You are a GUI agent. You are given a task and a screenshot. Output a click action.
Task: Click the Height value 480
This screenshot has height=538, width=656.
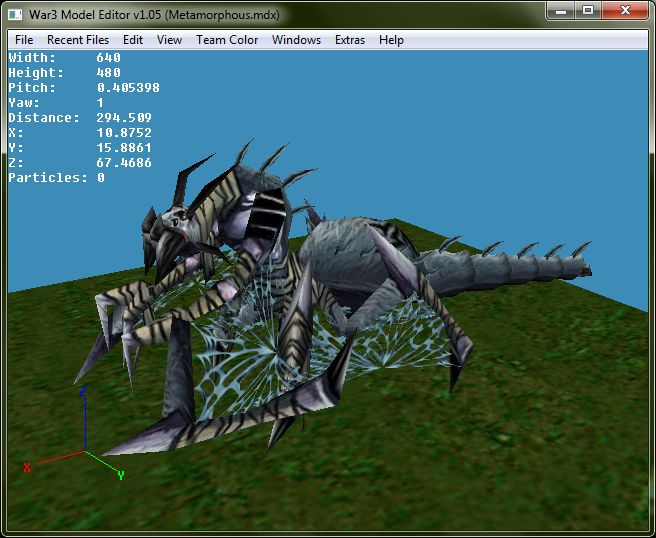pyautogui.click(x=108, y=73)
